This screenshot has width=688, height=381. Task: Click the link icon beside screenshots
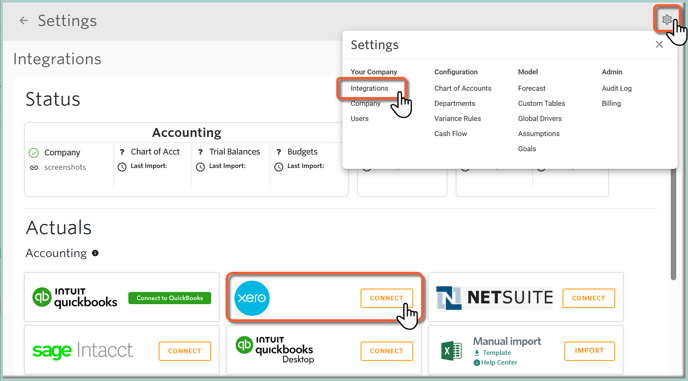pos(34,168)
